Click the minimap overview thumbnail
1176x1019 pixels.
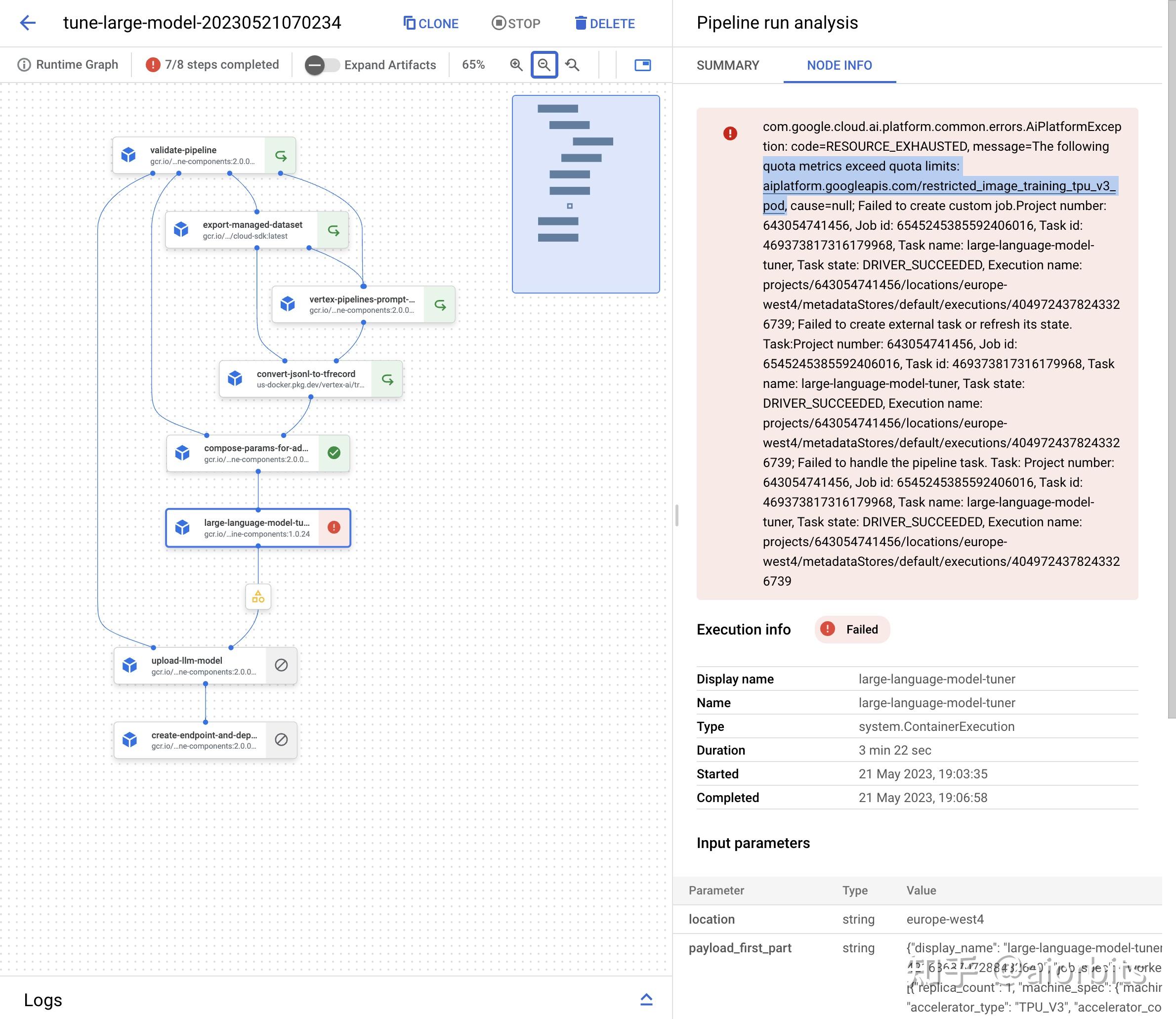585,194
